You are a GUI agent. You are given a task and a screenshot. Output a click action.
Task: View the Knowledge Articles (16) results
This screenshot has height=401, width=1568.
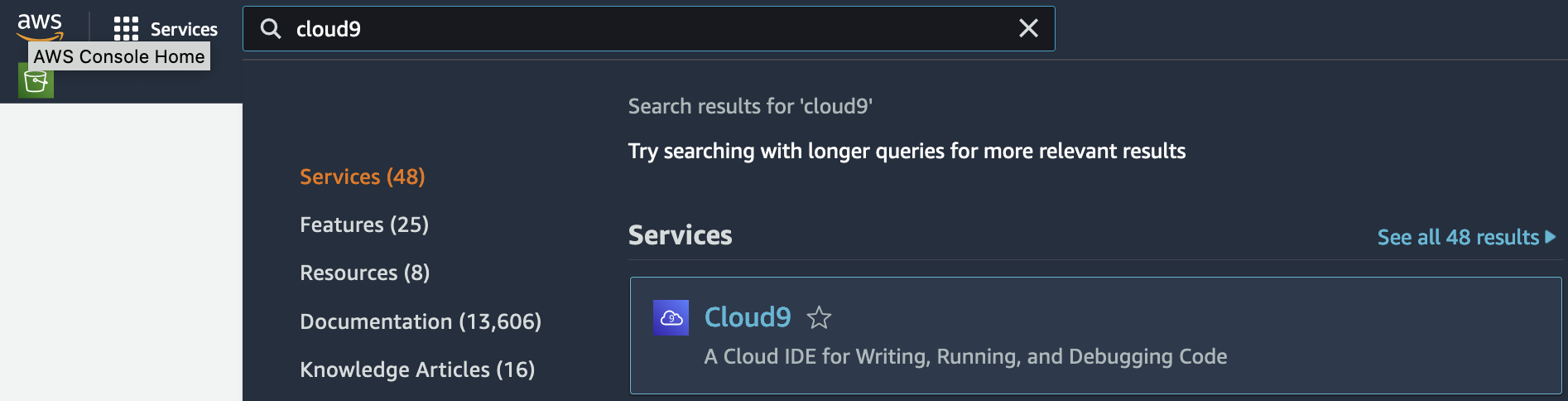pyautogui.click(x=417, y=370)
